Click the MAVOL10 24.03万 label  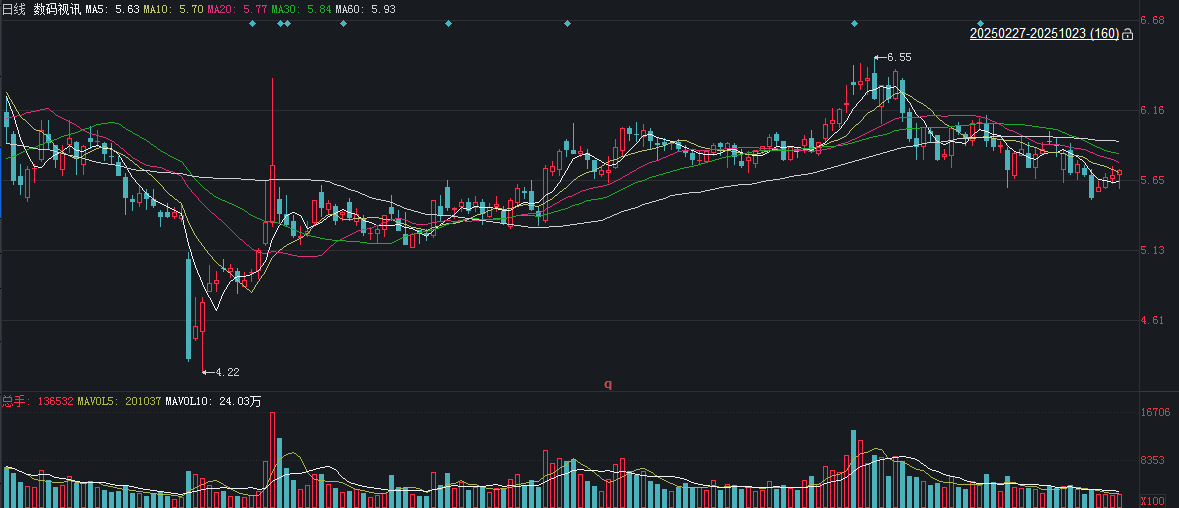213,401
